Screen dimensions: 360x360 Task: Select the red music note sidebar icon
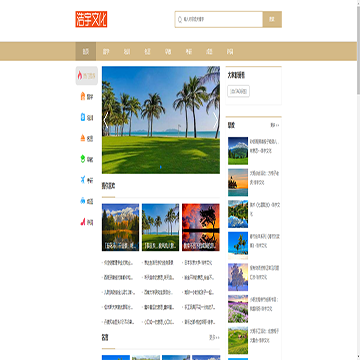coord(83,222)
